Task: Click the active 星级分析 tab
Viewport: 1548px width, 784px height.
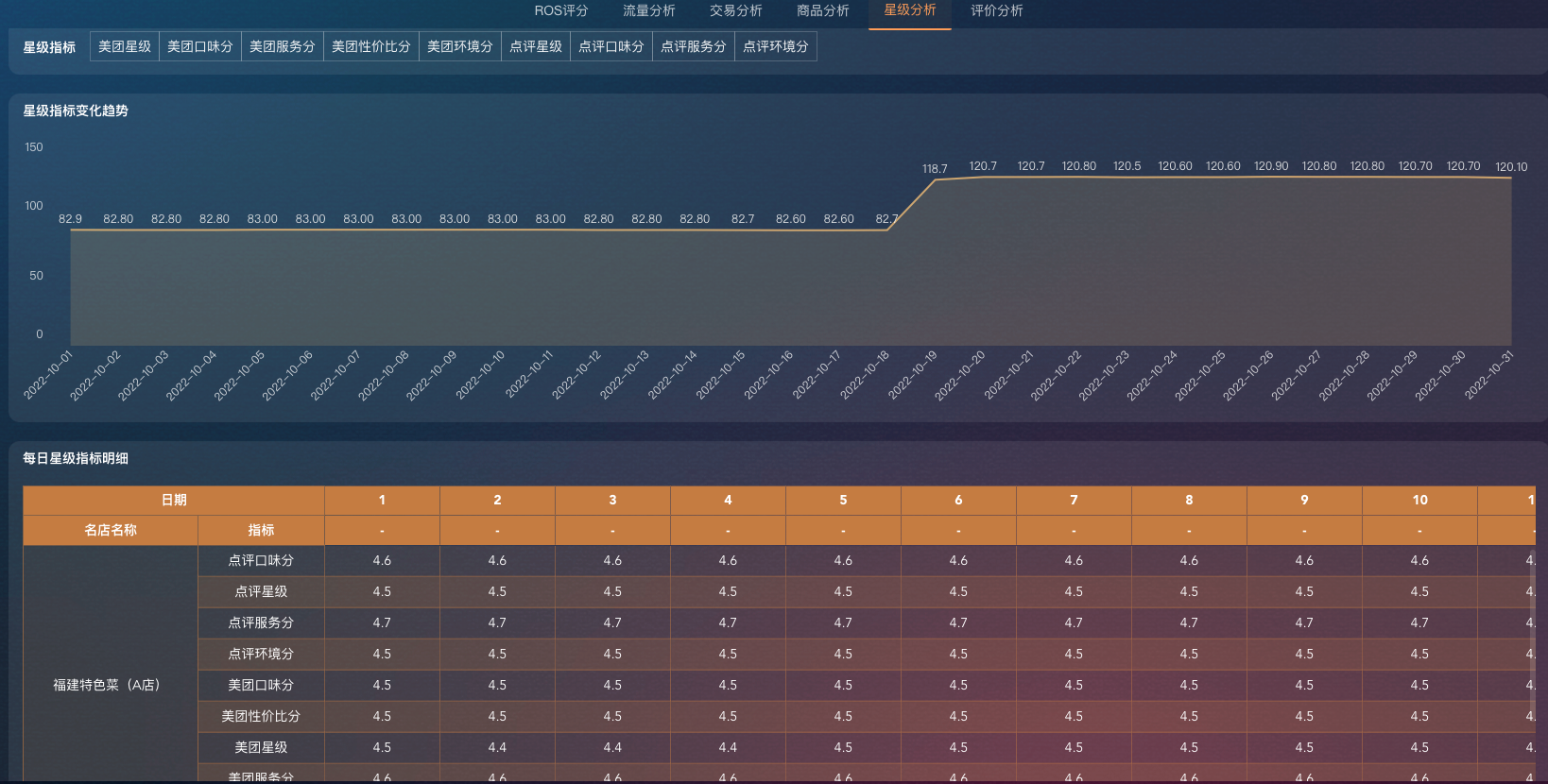Action: point(909,11)
